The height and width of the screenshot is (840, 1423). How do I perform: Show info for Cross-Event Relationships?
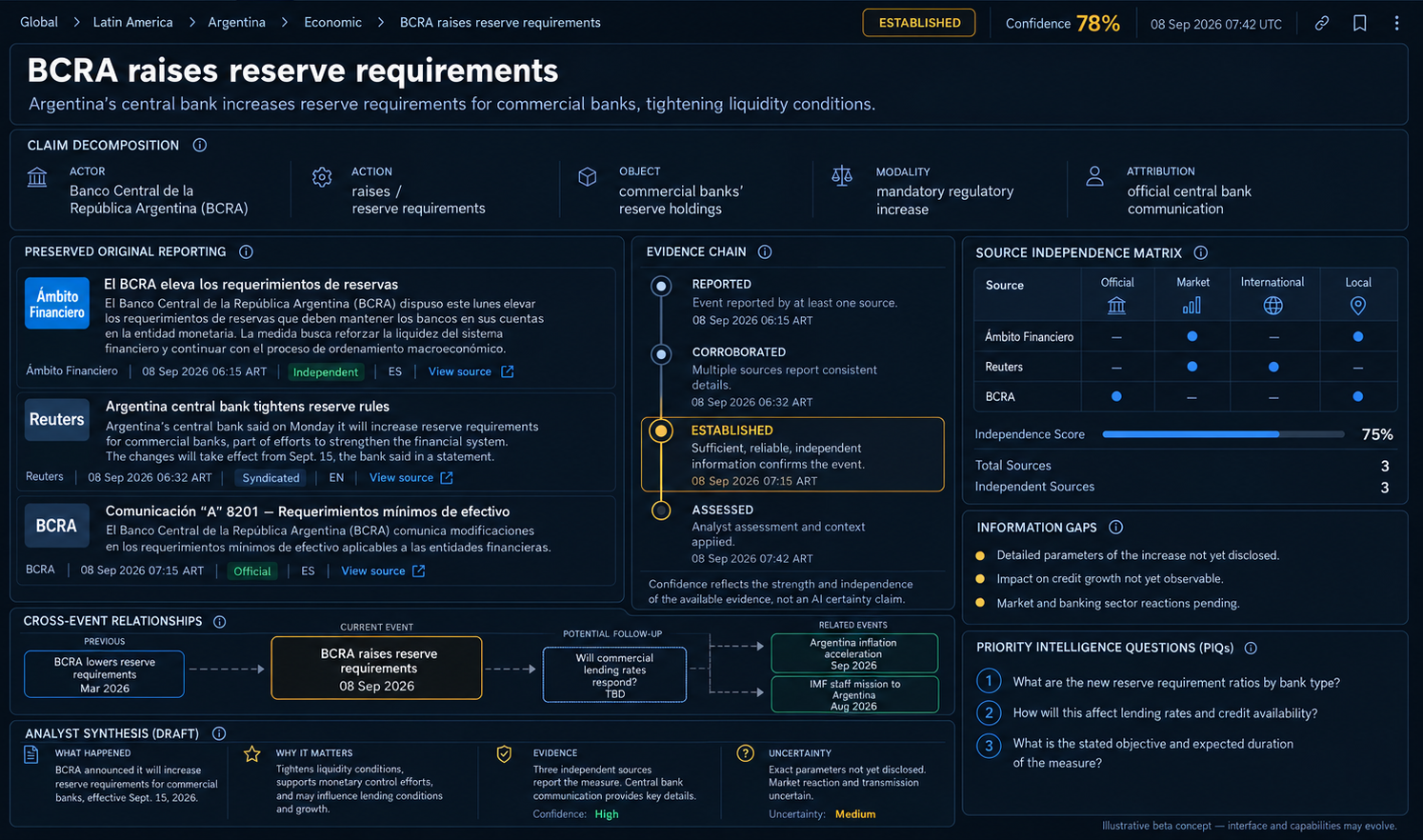coord(220,622)
